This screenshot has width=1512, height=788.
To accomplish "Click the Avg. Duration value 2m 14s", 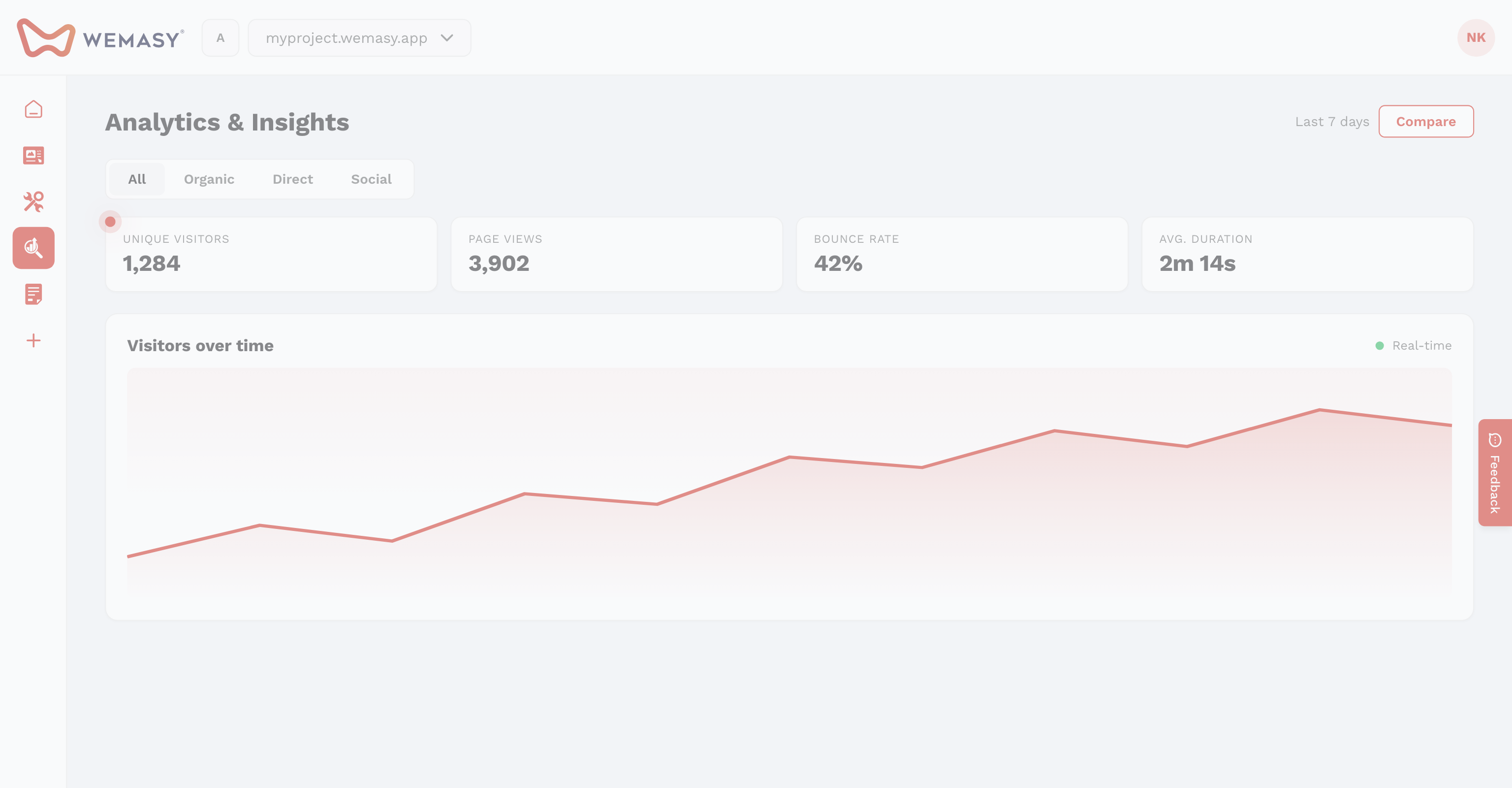I will (x=1197, y=263).
